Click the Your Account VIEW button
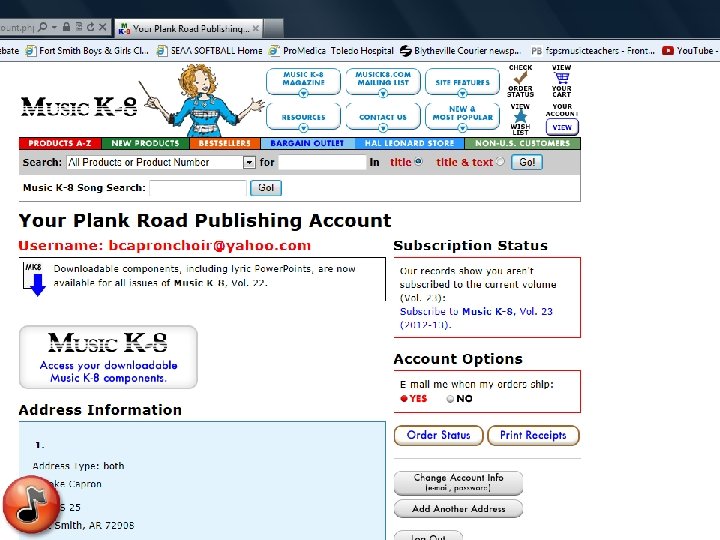This screenshot has width=720, height=540. point(562,127)
